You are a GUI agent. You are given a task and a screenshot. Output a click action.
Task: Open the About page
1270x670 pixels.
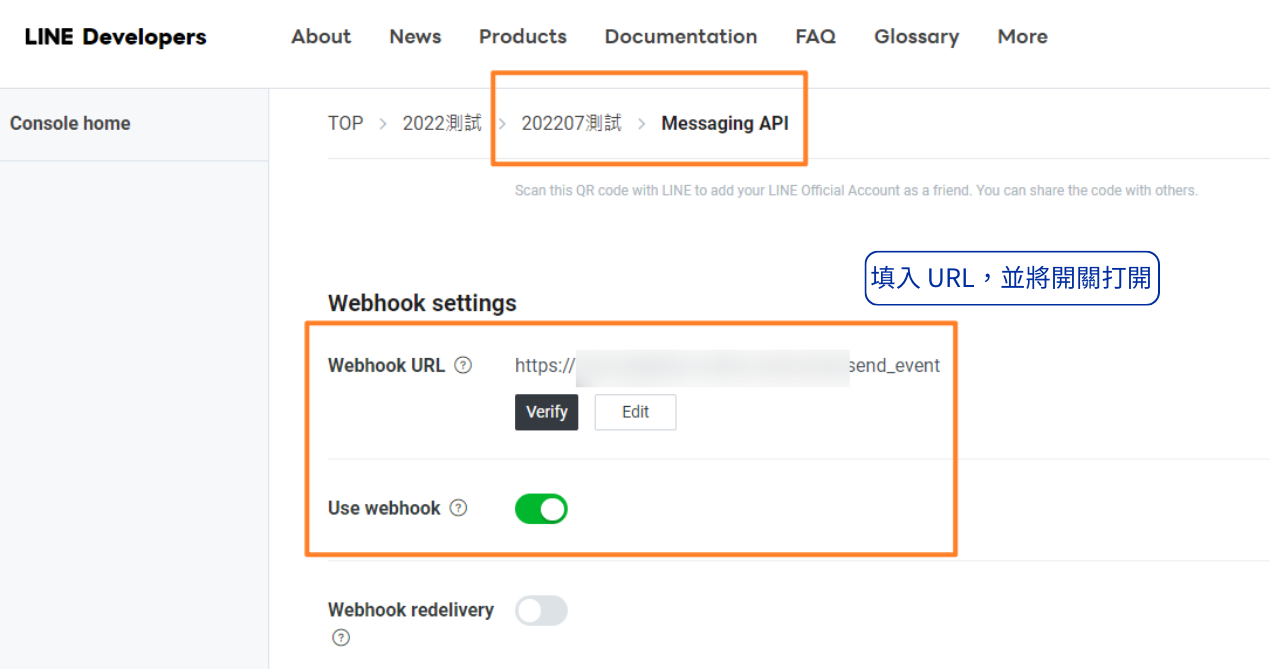point(321,37)
